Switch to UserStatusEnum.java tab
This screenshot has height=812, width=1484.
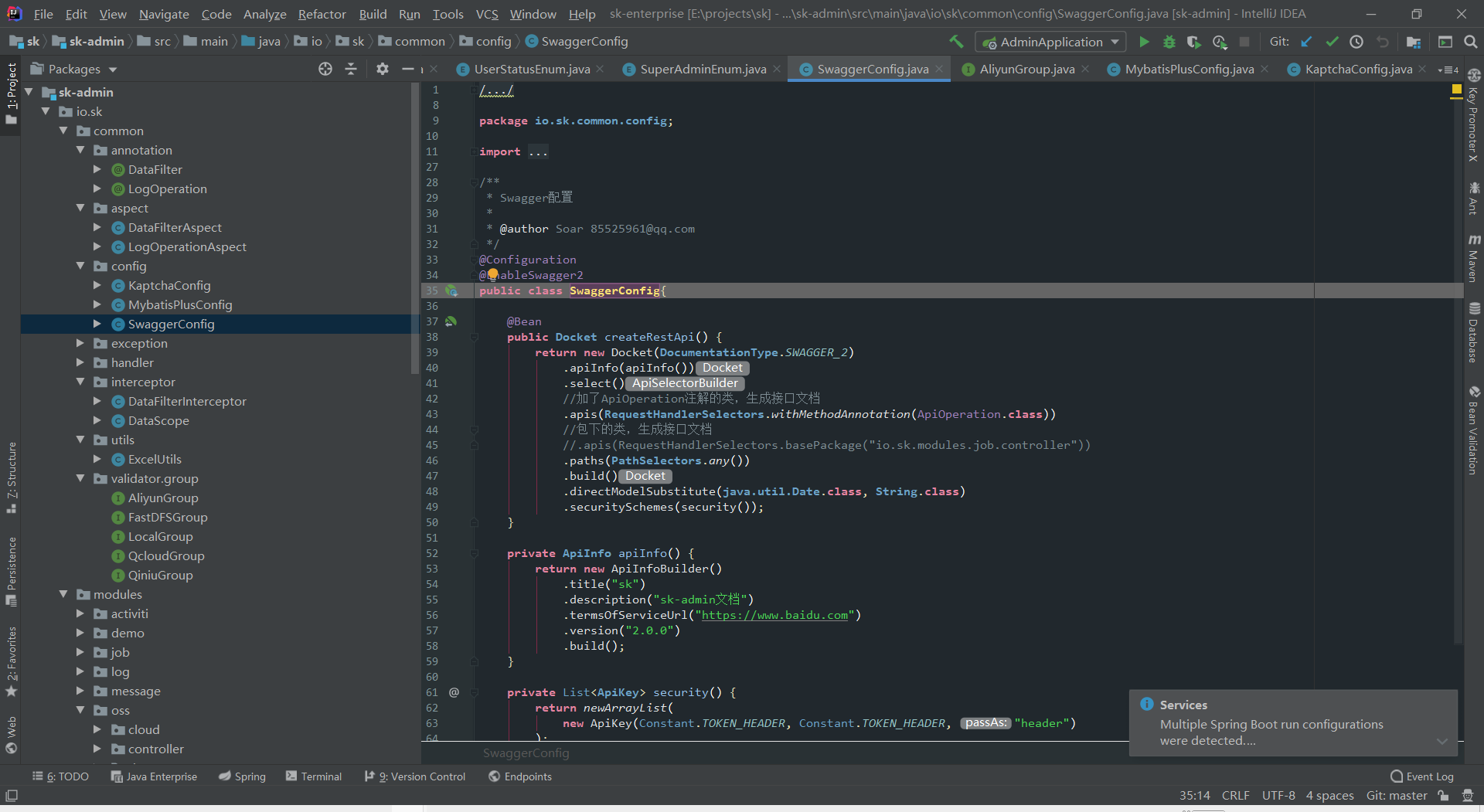tap(532, 69)
